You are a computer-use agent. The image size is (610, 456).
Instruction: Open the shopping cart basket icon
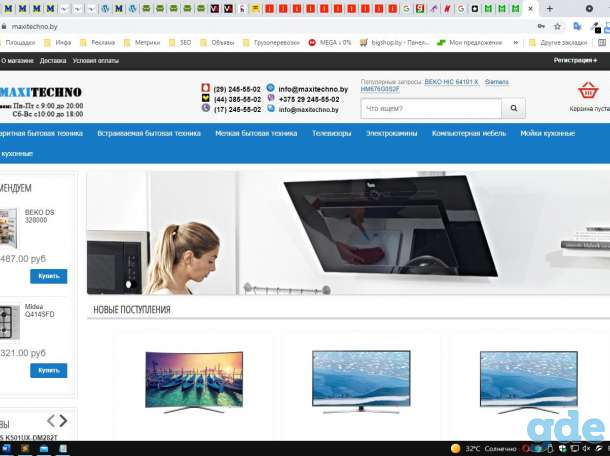587,91
